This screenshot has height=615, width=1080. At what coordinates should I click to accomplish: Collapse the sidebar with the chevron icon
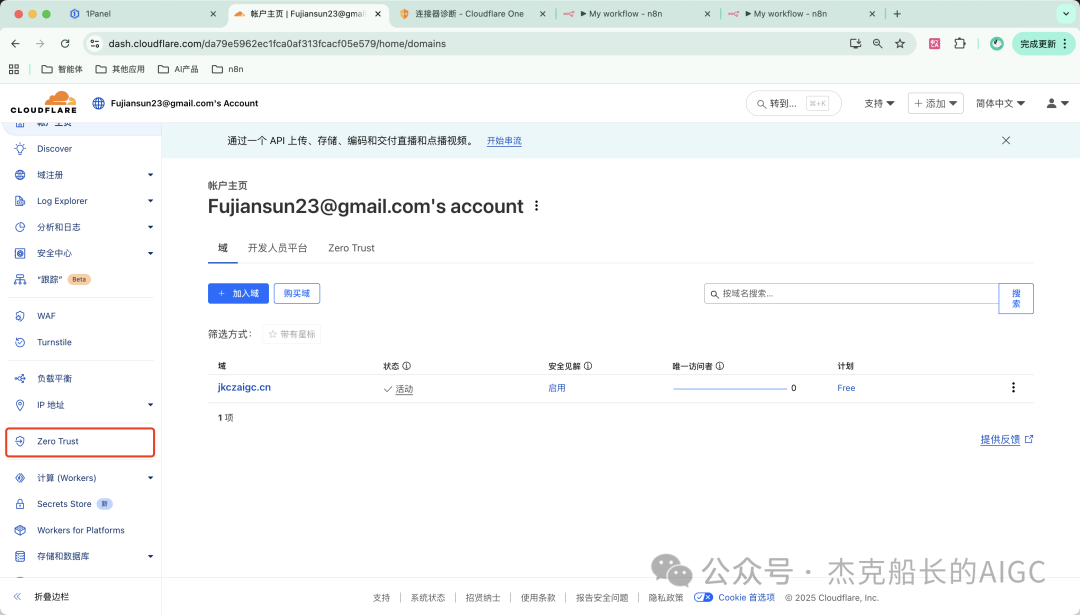point(18,596)
